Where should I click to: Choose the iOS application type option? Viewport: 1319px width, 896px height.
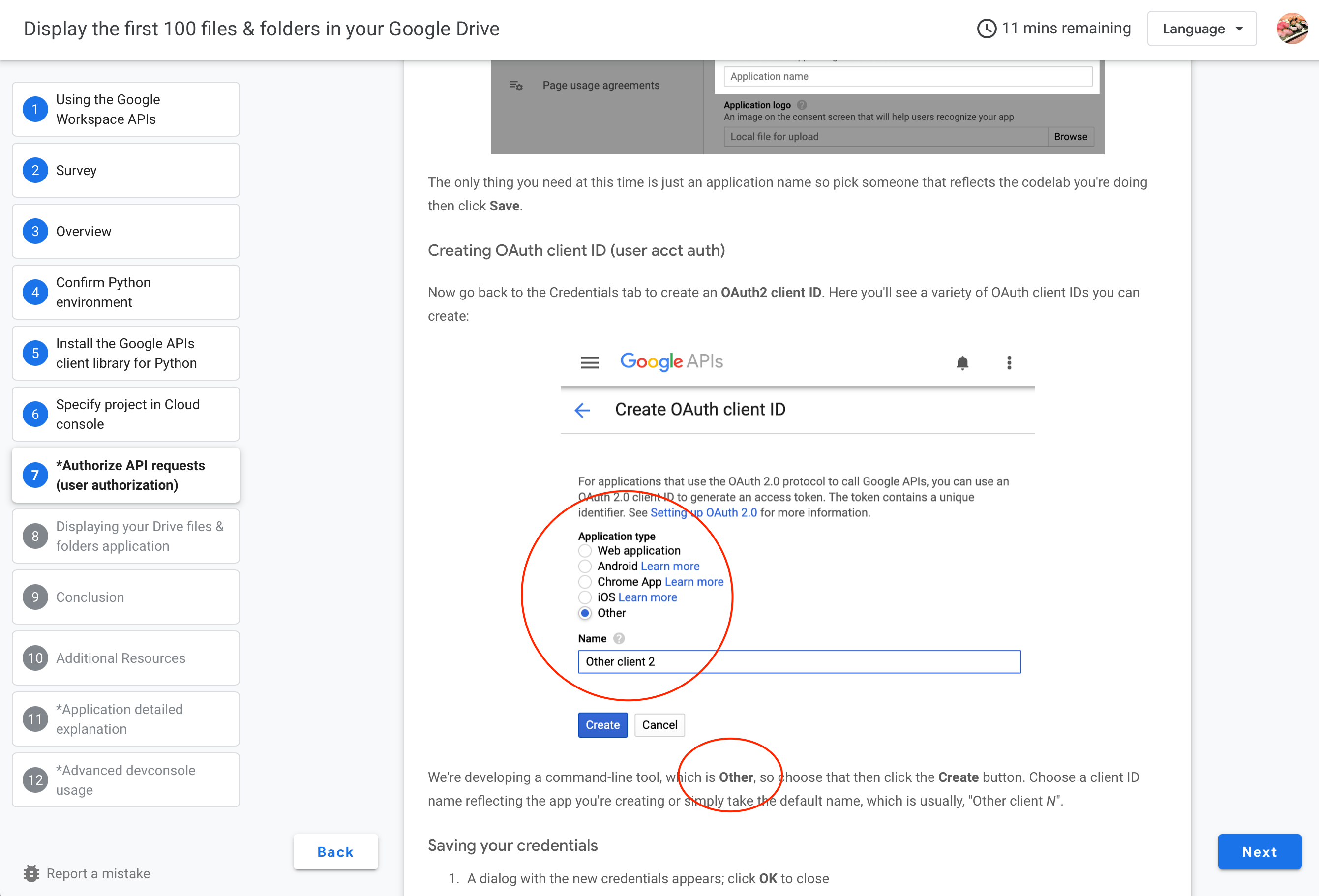585,597
